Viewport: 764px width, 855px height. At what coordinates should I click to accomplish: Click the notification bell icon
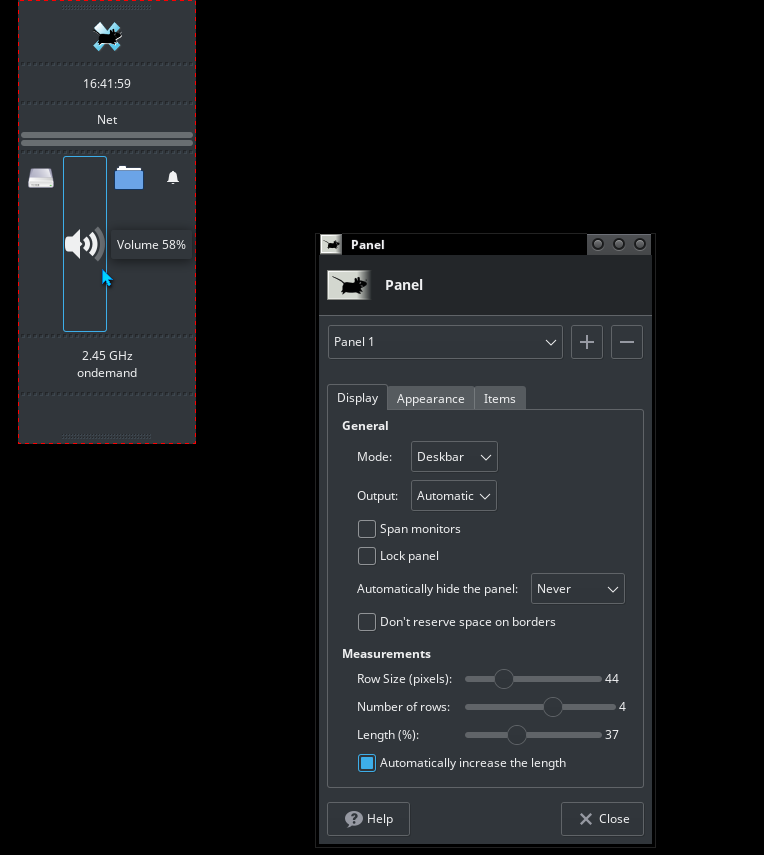pyautogui.click(x=173, y=178)
